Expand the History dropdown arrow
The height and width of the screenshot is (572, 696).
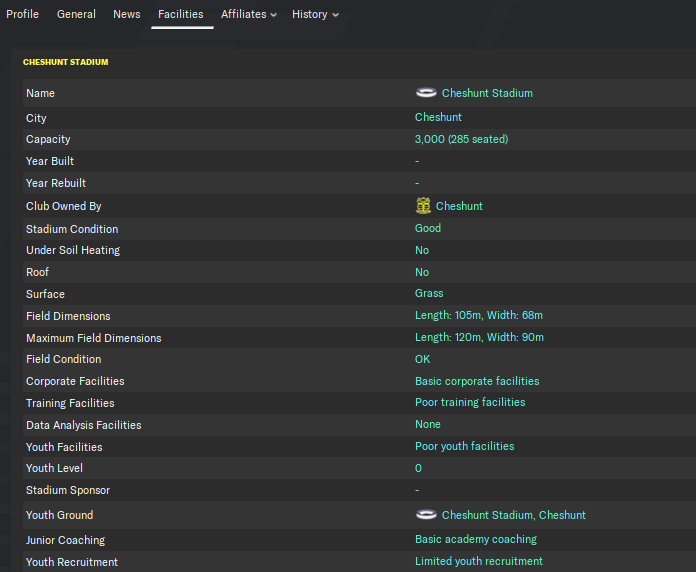[335, 15]
